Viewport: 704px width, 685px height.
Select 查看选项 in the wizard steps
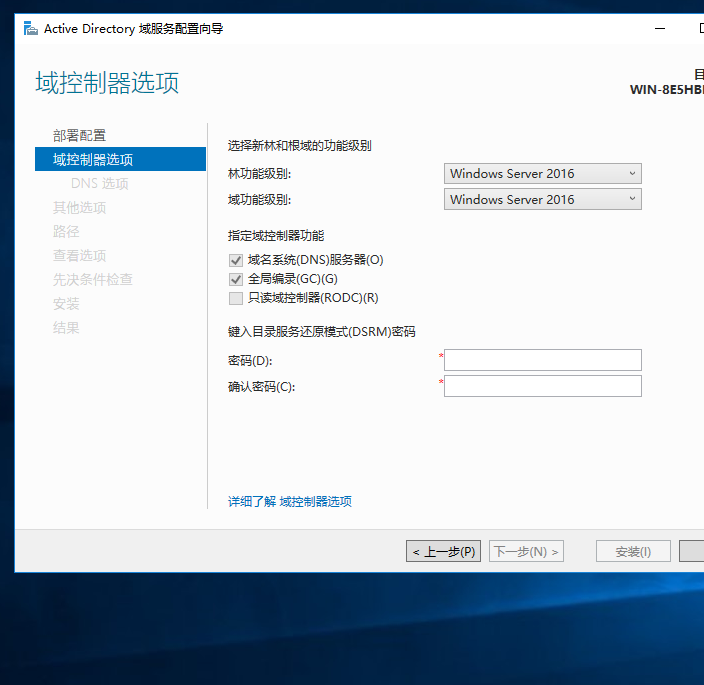79,255
